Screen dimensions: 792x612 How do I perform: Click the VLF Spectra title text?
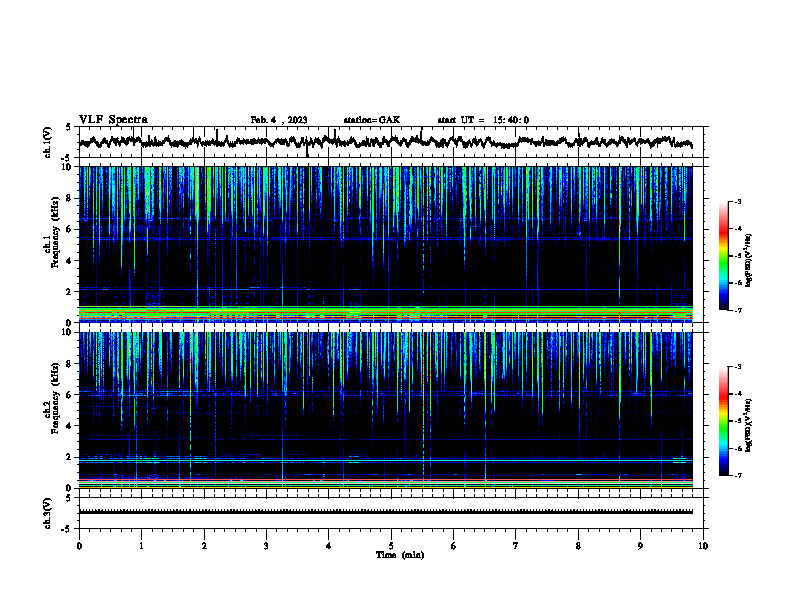(113, 120)
